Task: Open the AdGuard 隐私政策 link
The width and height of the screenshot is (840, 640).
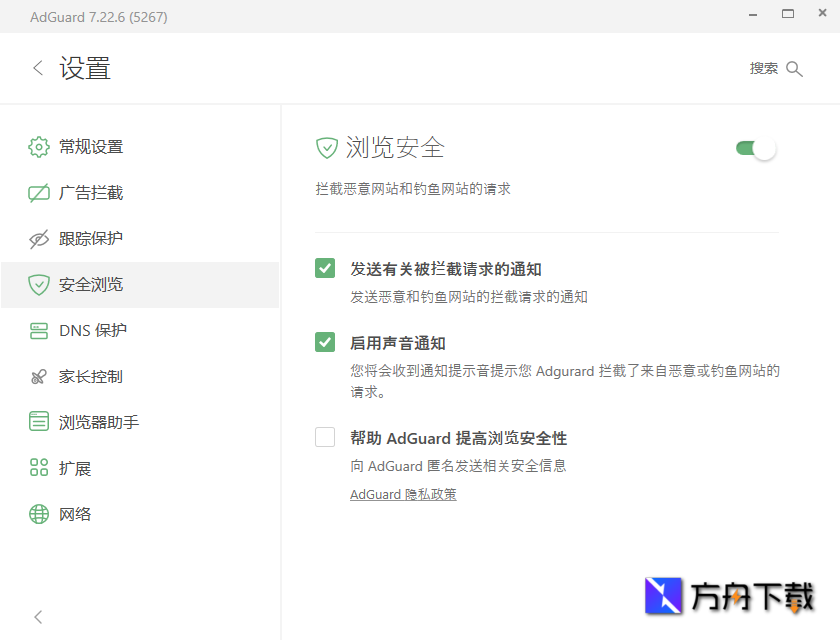Action: point(403,494)
